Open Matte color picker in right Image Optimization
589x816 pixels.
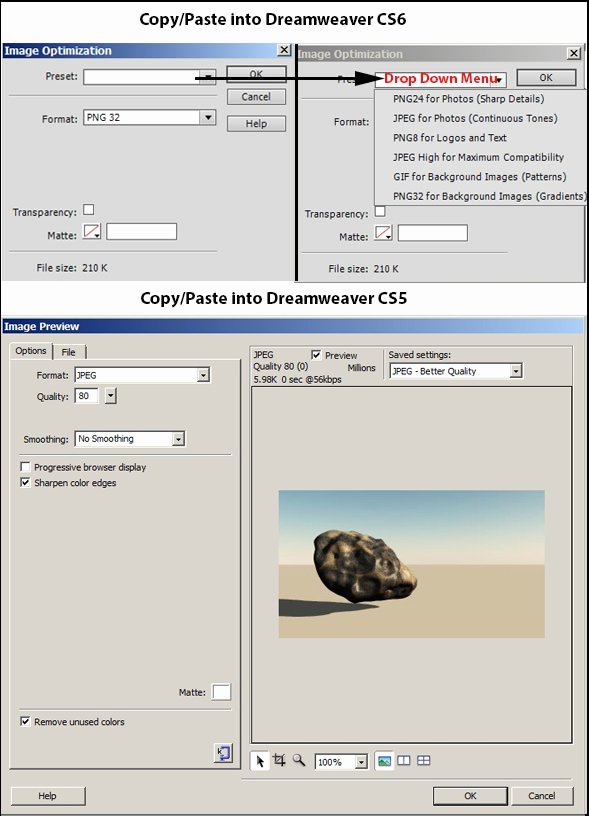coord(383,233)
